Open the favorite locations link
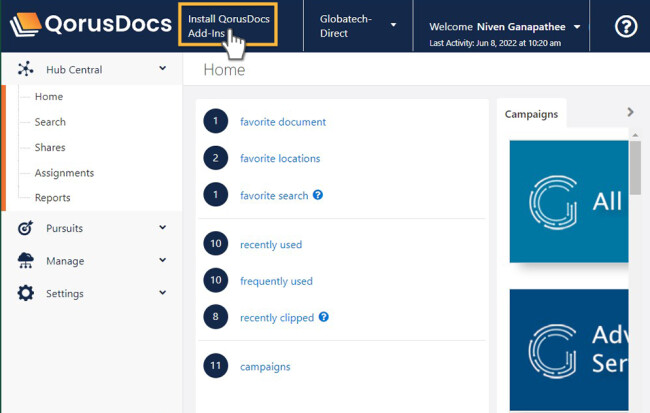Screen dimensions: 650x413 pos(280,158)
